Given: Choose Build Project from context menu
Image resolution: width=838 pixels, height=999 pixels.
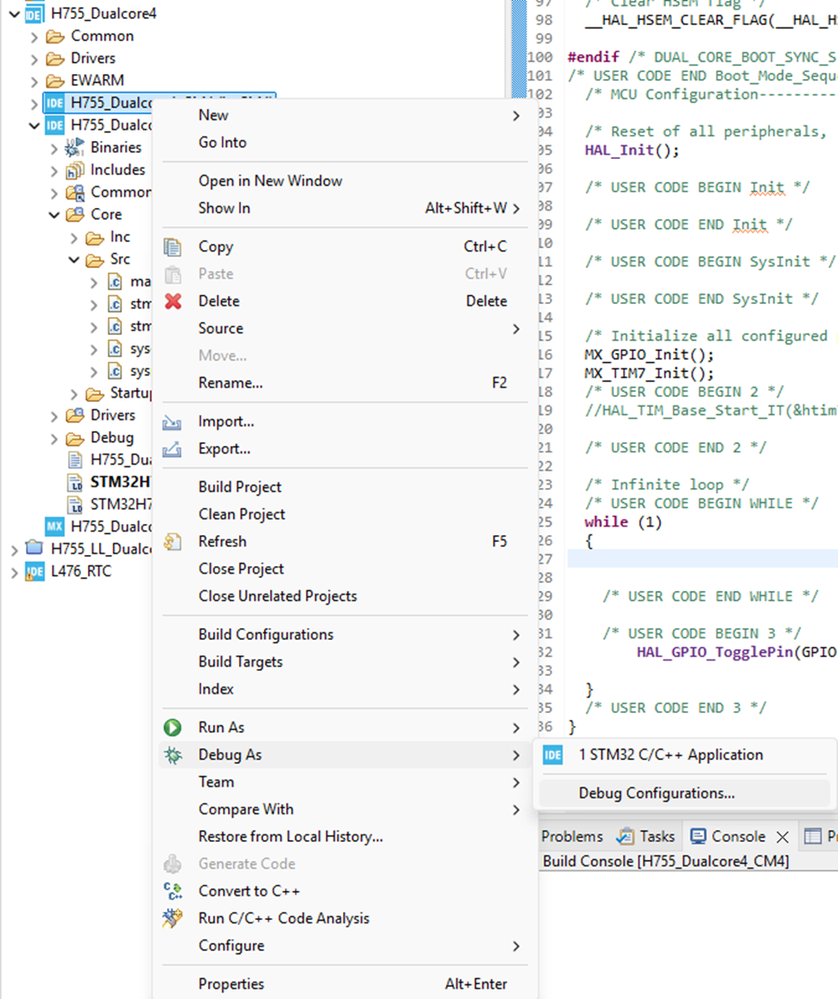Looking at the screenshot, I should (240, 487).
